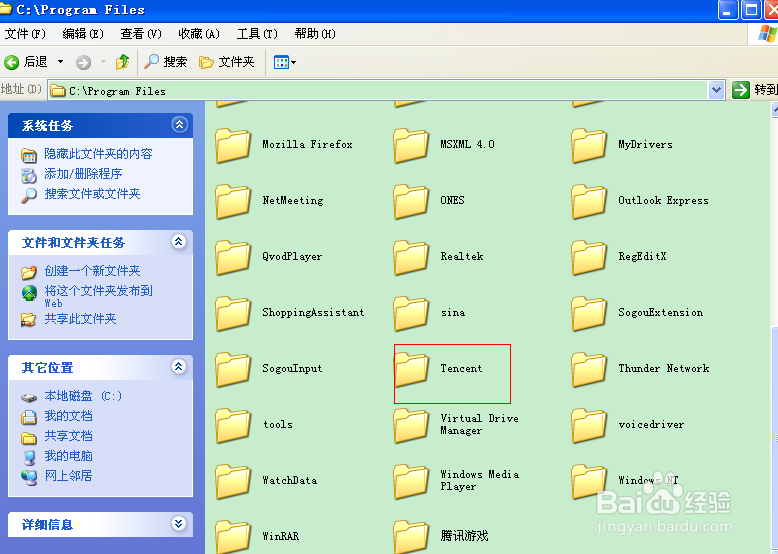Screen dimensions: 778x554
Task: Expand the 详细信息 panel
Action: pos(179,523)
